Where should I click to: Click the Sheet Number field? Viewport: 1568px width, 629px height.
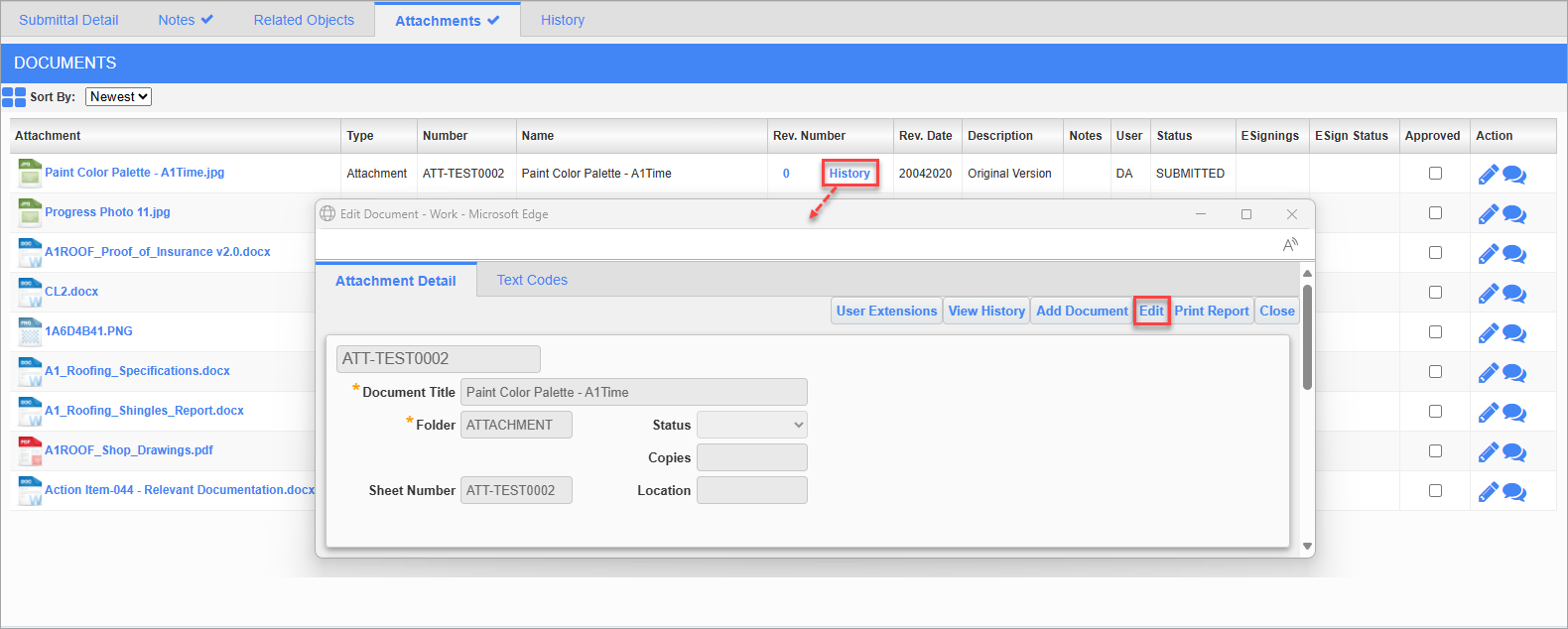516,490
